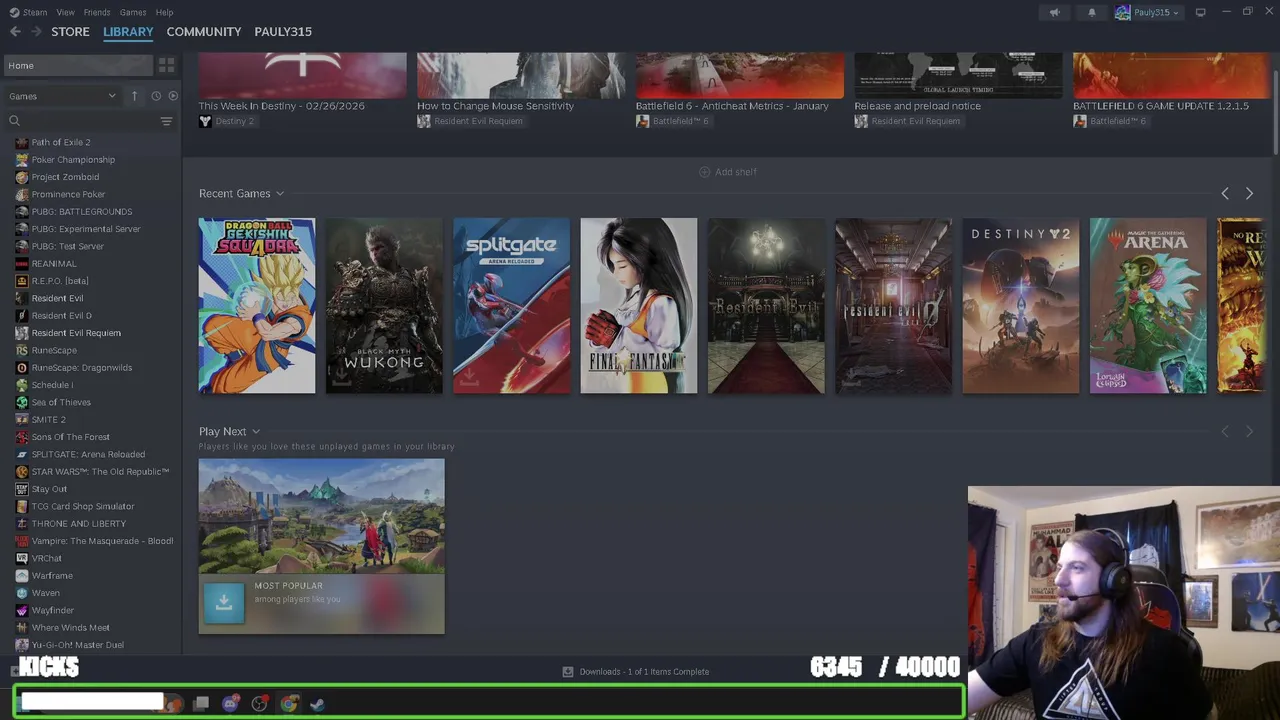Select Warframe in game list

[x=52, y=576]
